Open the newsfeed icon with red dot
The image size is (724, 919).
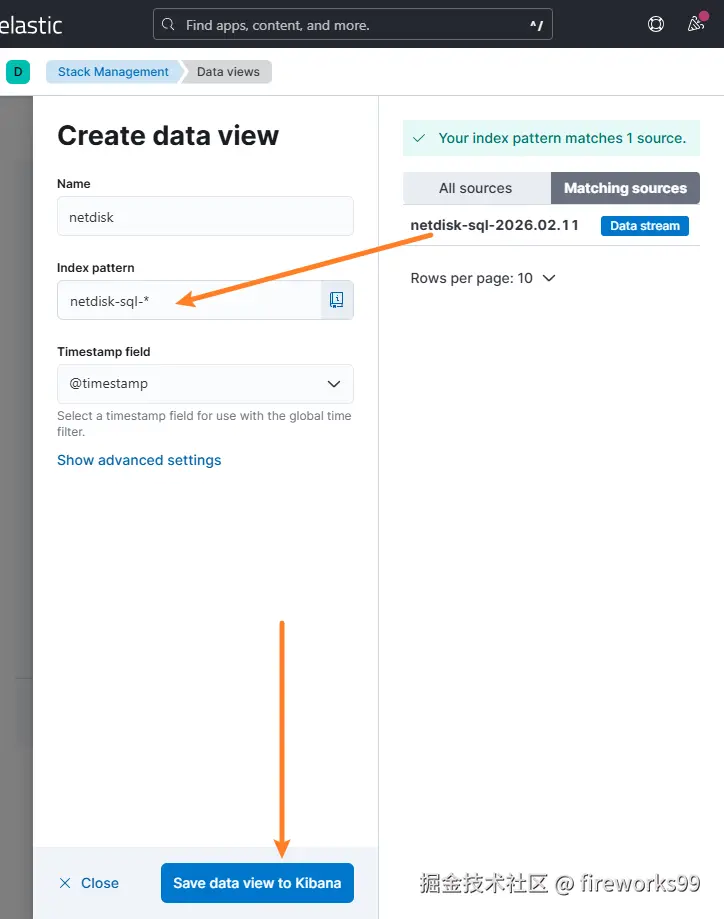697,25
